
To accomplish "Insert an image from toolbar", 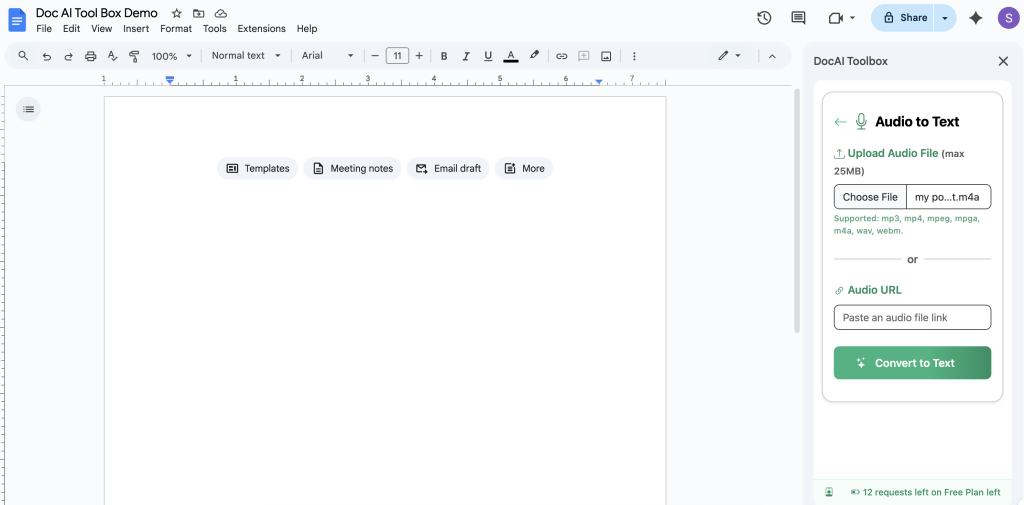I will pyautogui.click(x=606, y=56).
